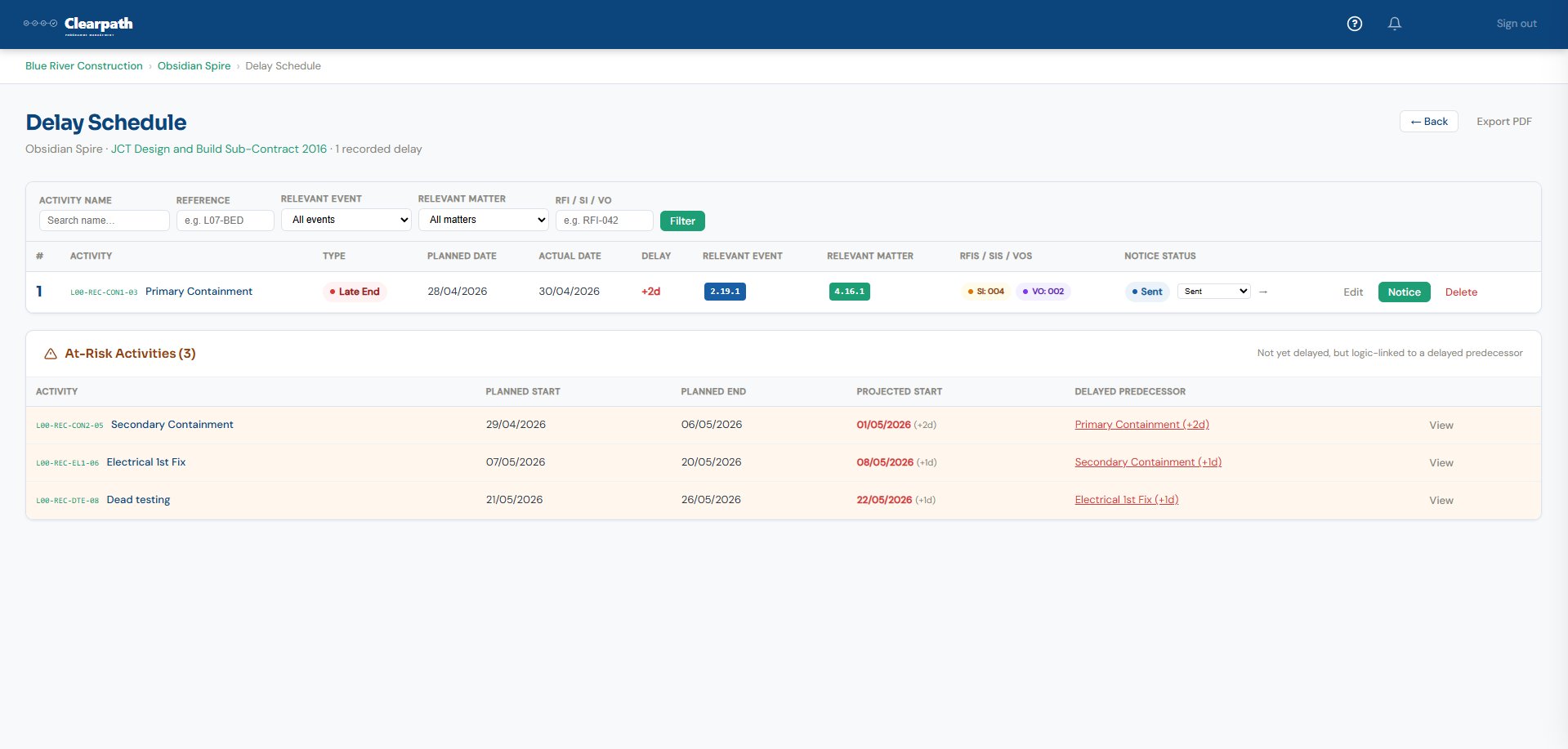Open the SI: 004 badge
Viewport: 1568px width, 749px height.
pyautogui.click(x=985, y=292)
